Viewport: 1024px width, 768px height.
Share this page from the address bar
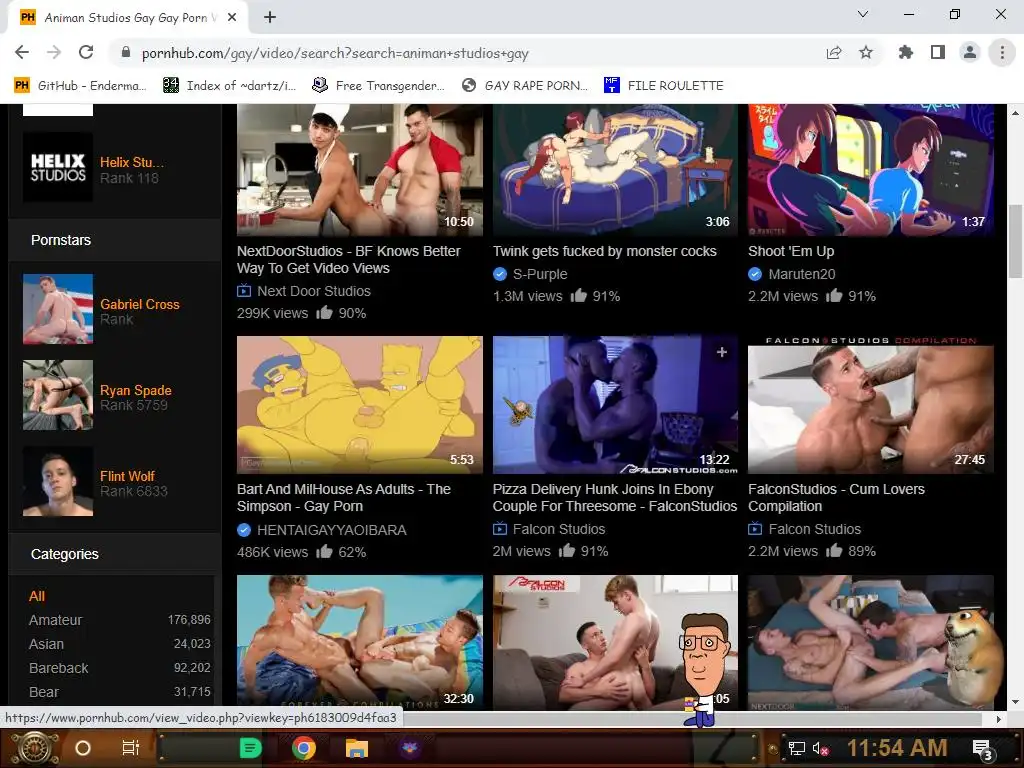tap(834, 53)
